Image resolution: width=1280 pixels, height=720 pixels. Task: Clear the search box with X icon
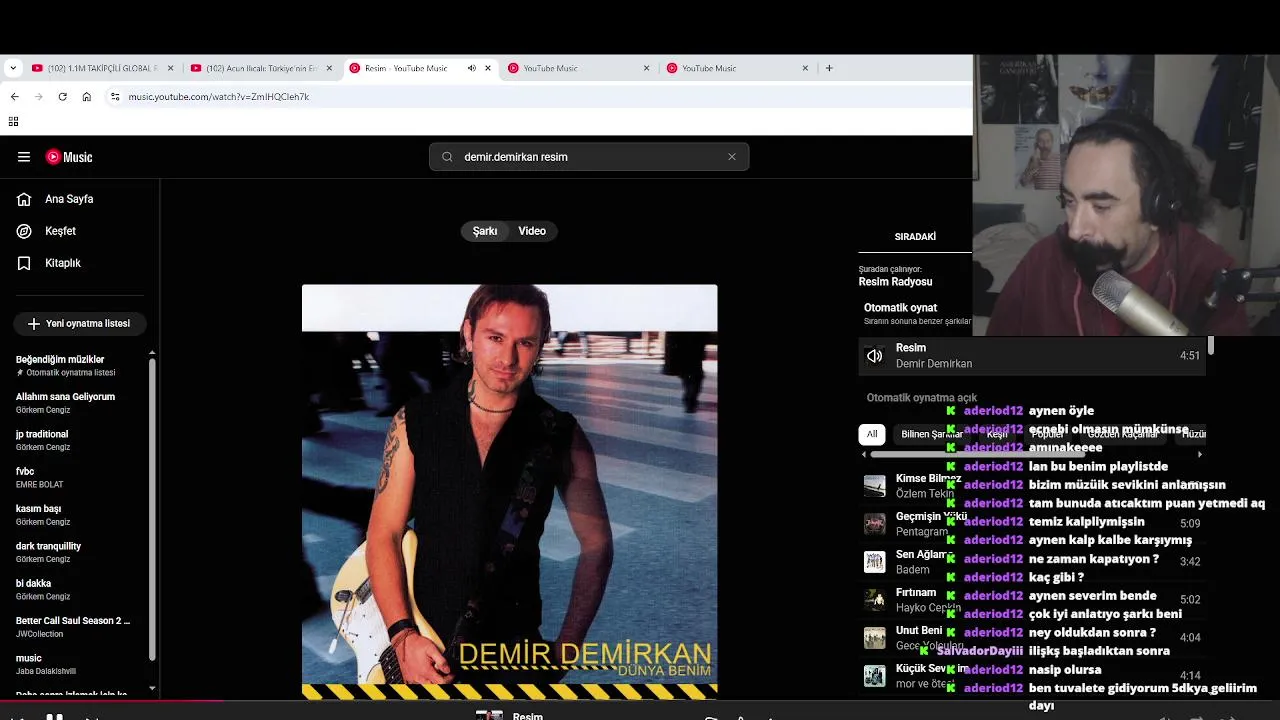tap(732, 157)
